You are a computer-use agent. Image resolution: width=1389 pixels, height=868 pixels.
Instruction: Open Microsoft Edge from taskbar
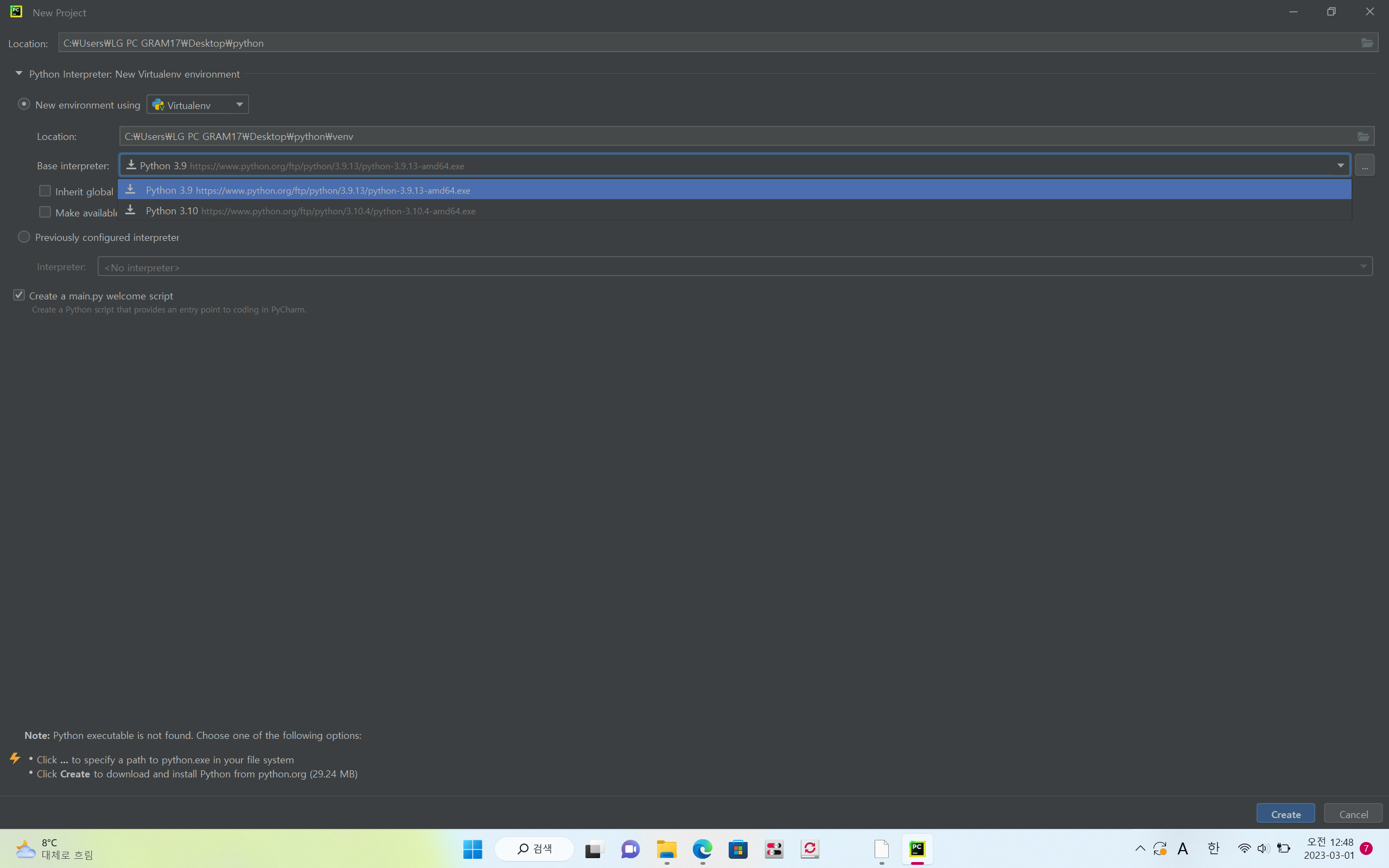(702, 849)
